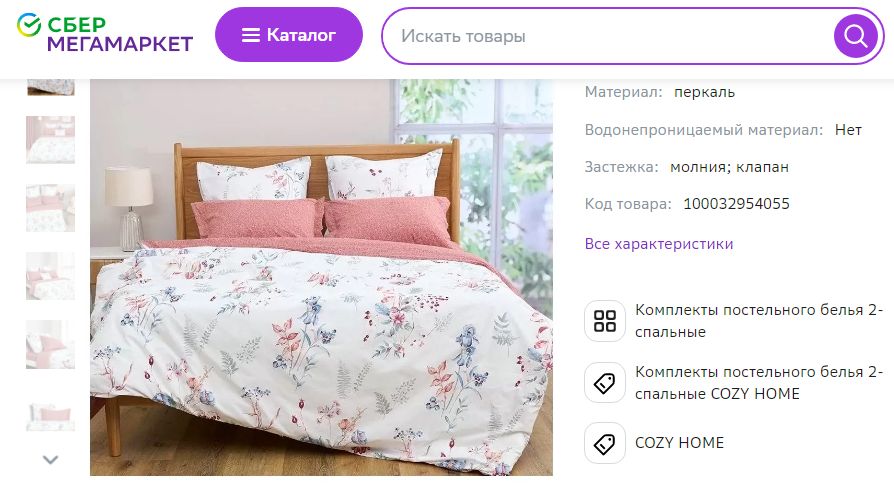Select the second bedding thumbnail
Screen dimensions: 894x486
[50, 140]
